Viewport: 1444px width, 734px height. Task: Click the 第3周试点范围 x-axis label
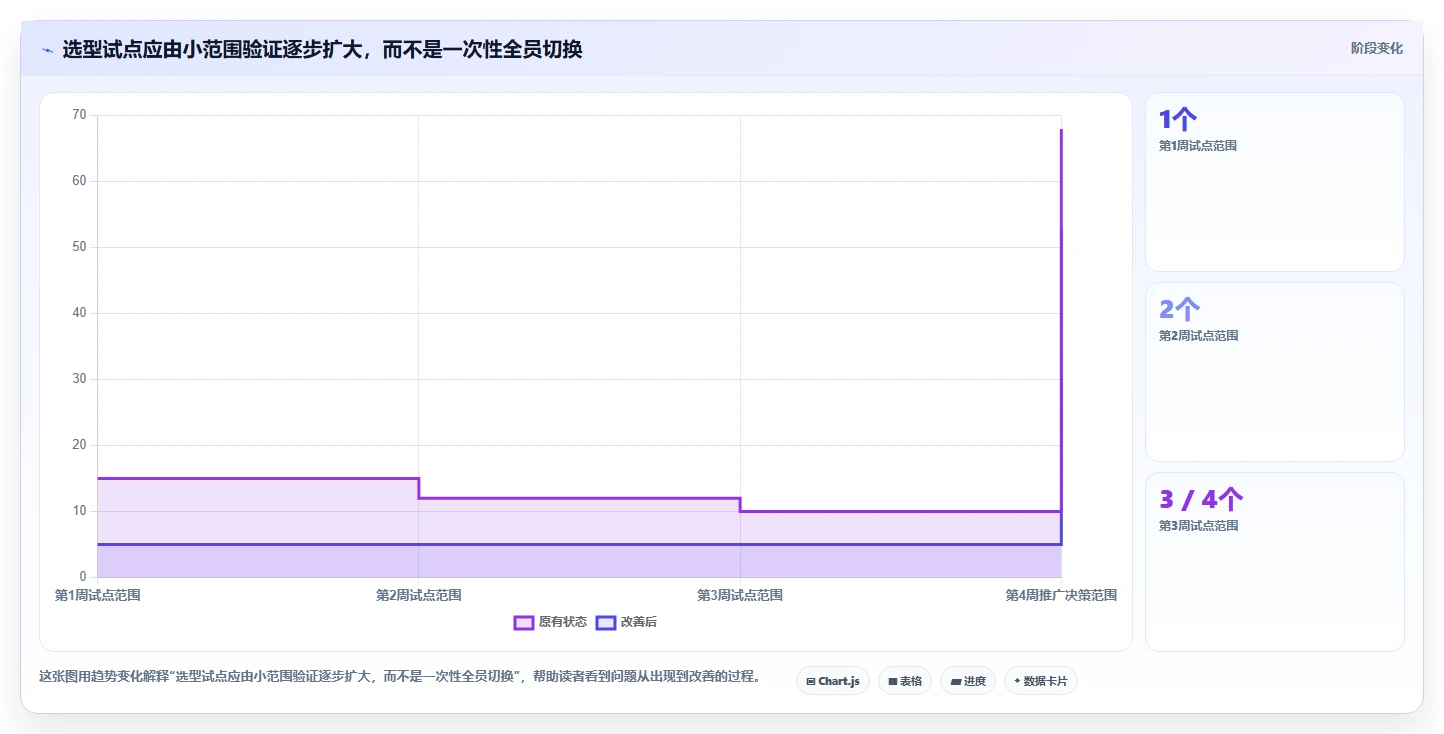740,595
